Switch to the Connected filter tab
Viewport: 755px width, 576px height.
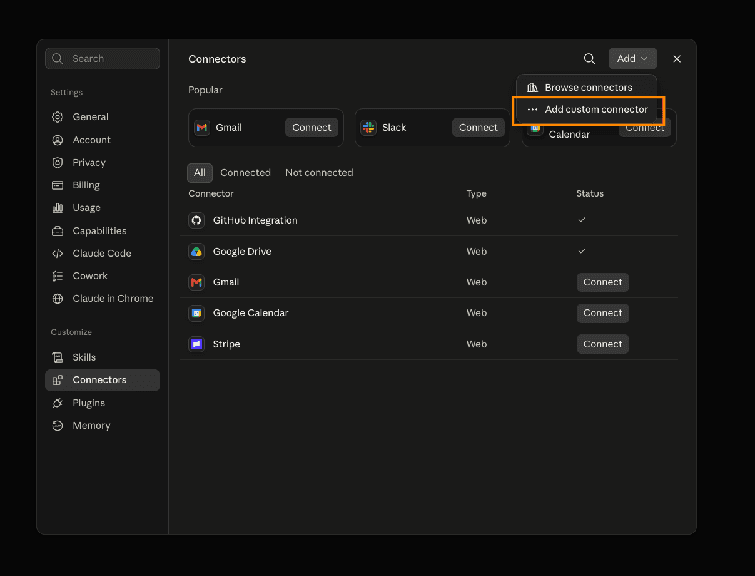pos(245,172)
